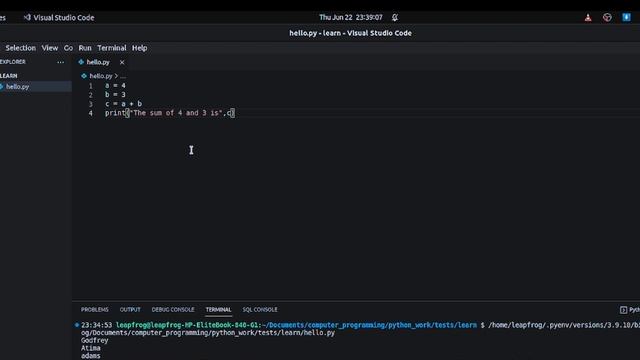The height and width of the screenshot is (360, 640).
Task: Click the print statement on line 4
Action: point(170,113)
